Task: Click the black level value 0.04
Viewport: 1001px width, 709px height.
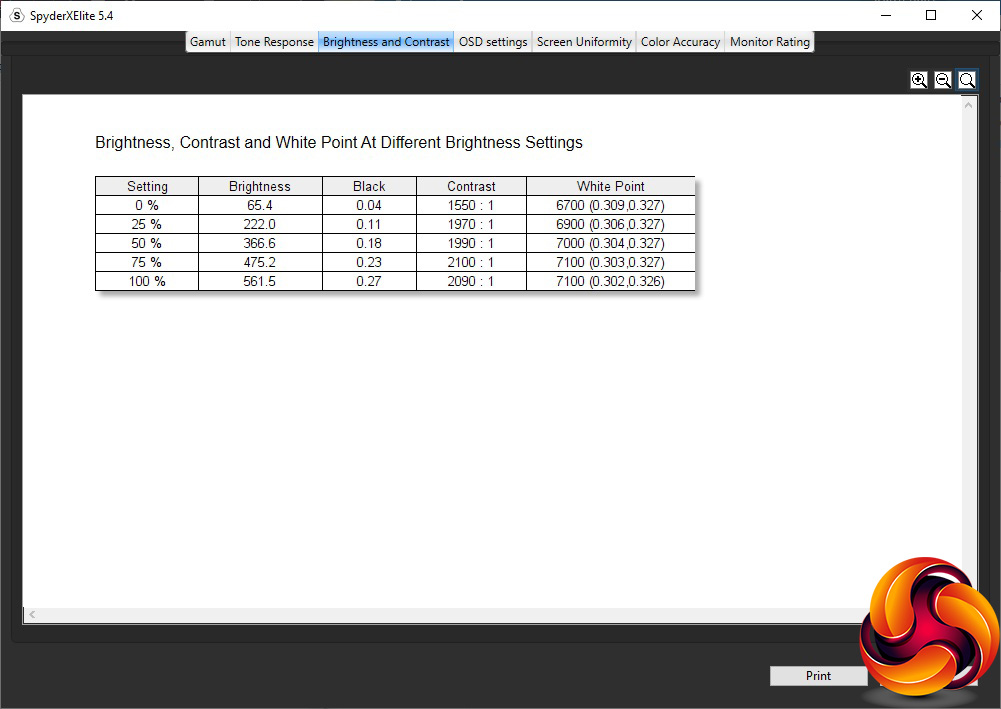Action: [x=369, y=205]
